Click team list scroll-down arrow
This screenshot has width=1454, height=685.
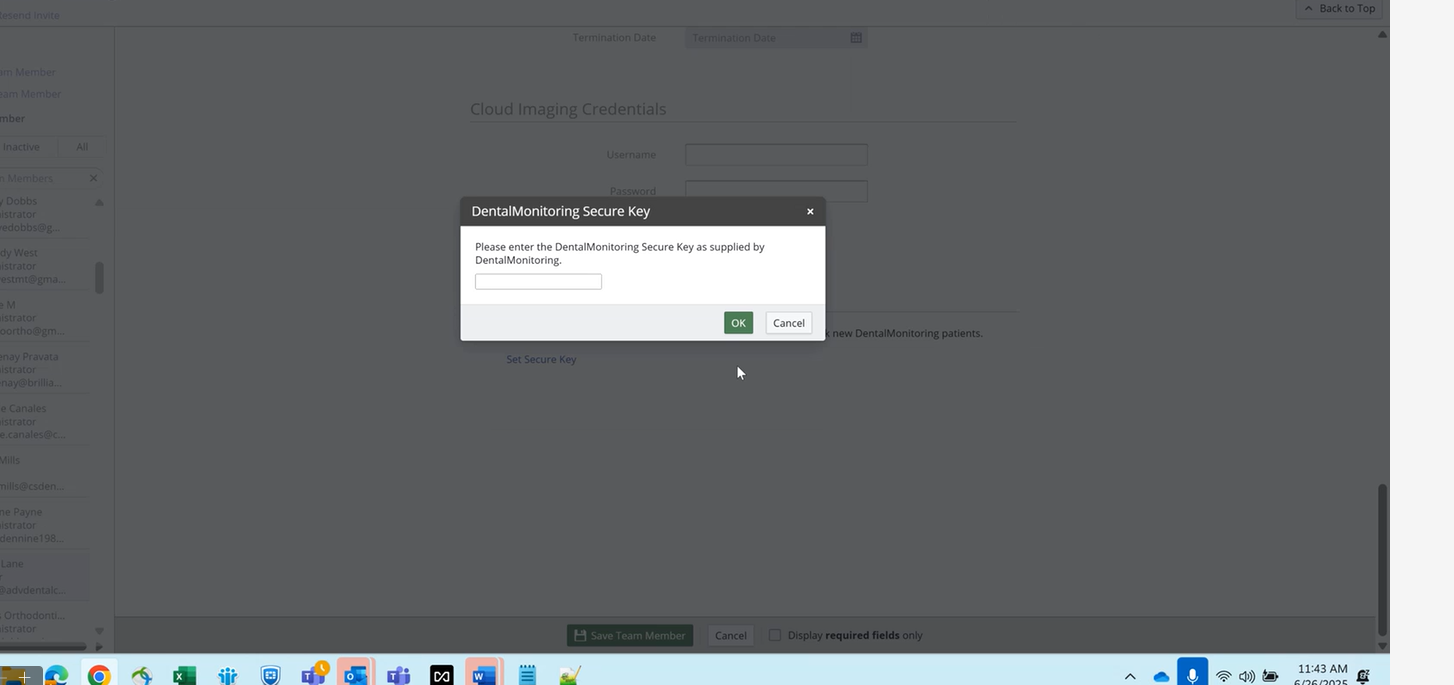99,630
